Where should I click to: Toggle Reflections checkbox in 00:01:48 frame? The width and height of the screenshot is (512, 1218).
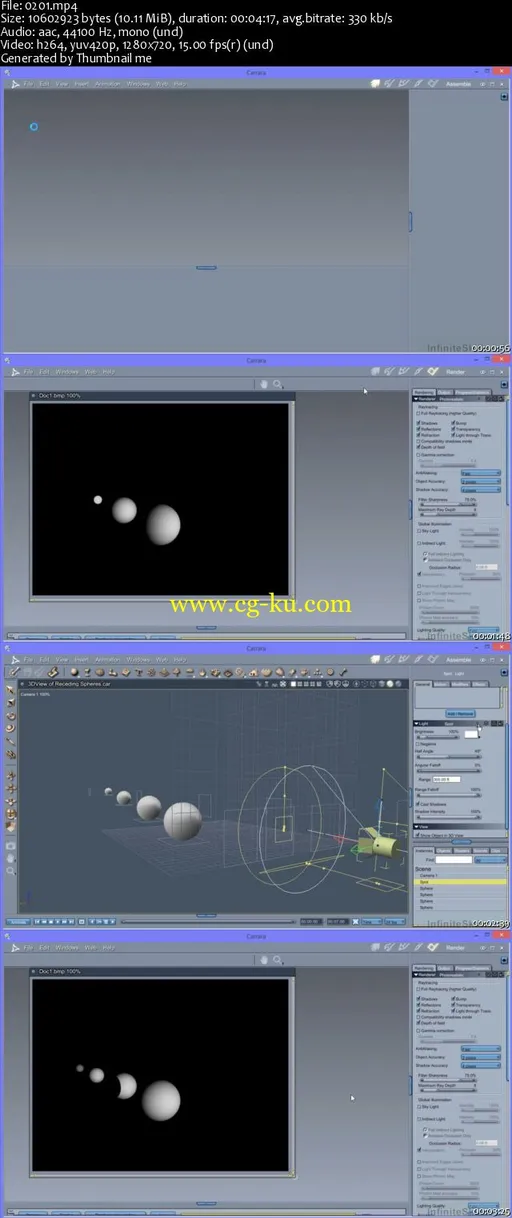pyautogui.click(x=418, y=429)
